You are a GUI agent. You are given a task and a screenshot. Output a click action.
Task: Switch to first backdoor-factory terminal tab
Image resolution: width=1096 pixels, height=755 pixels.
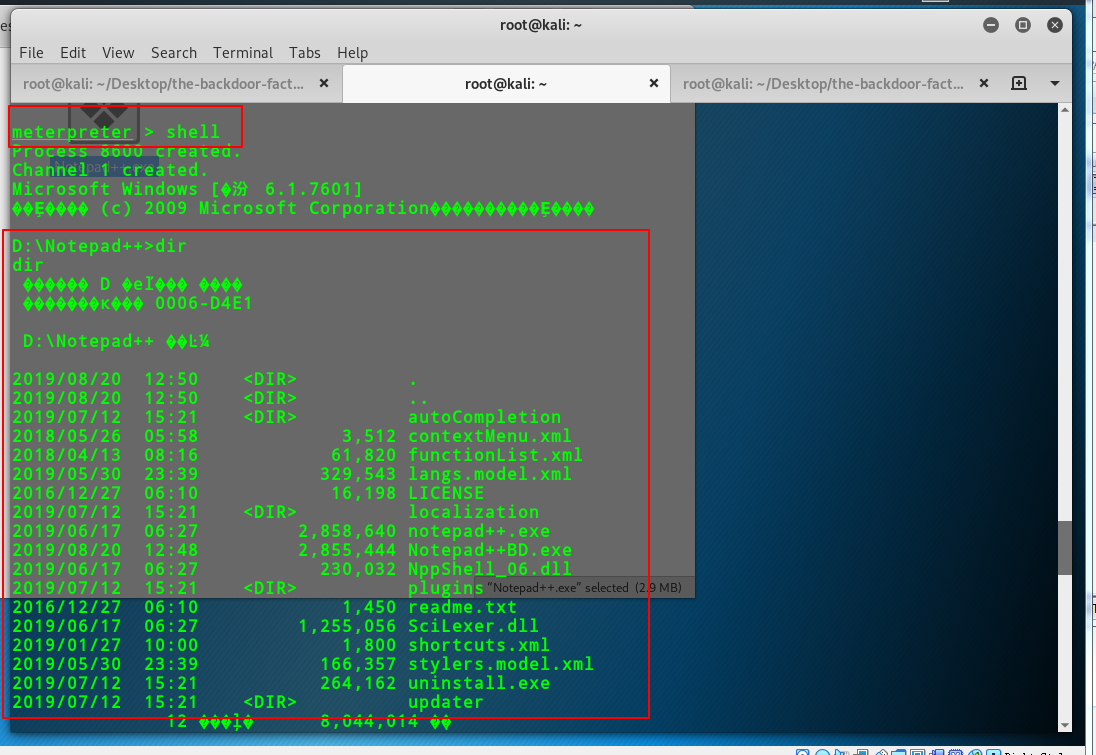tap(164, 84)
